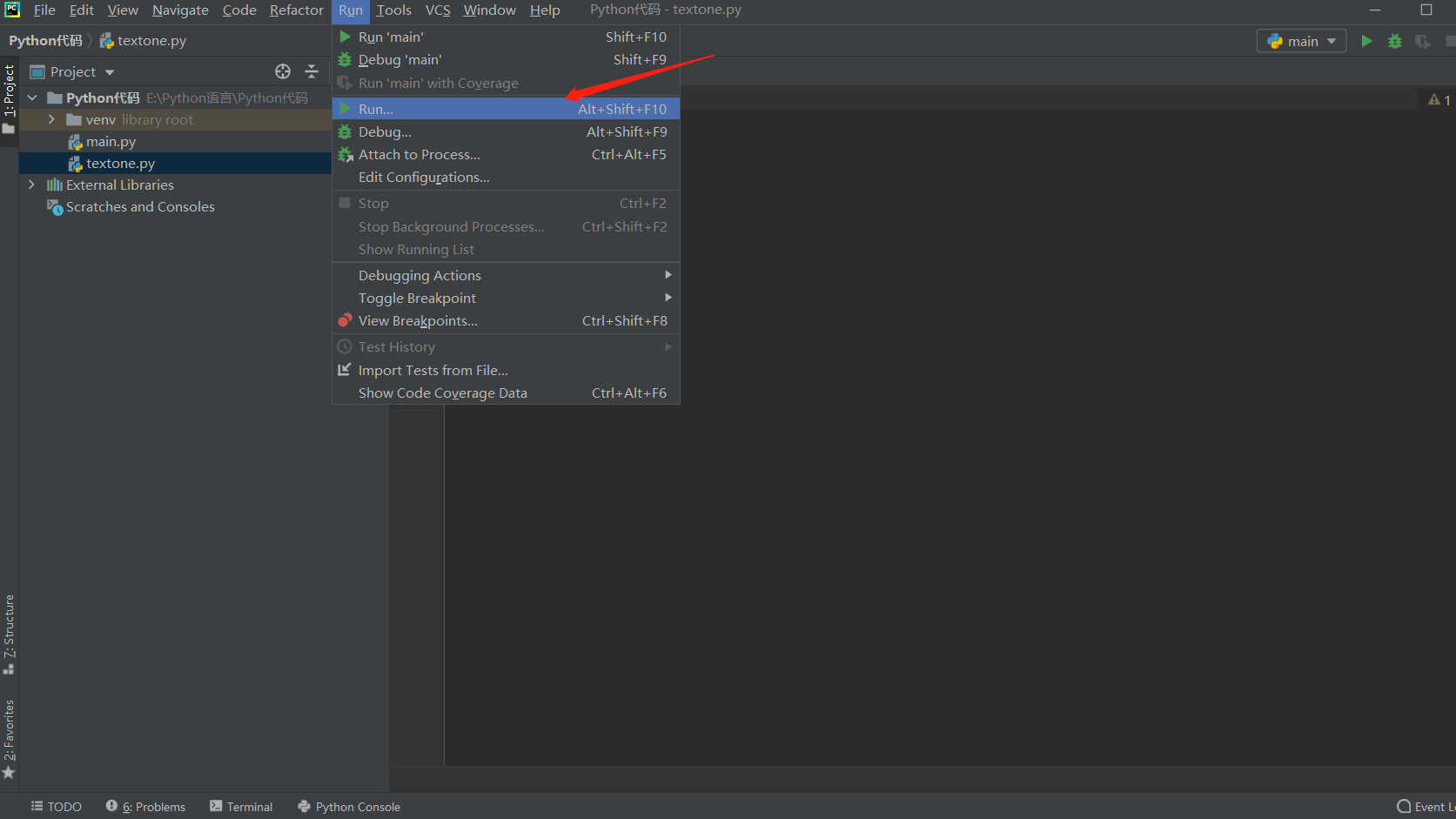This screenshot has height=819, width=1456.
Task: Open the Favorites side tab
Action: click(9, 739)
